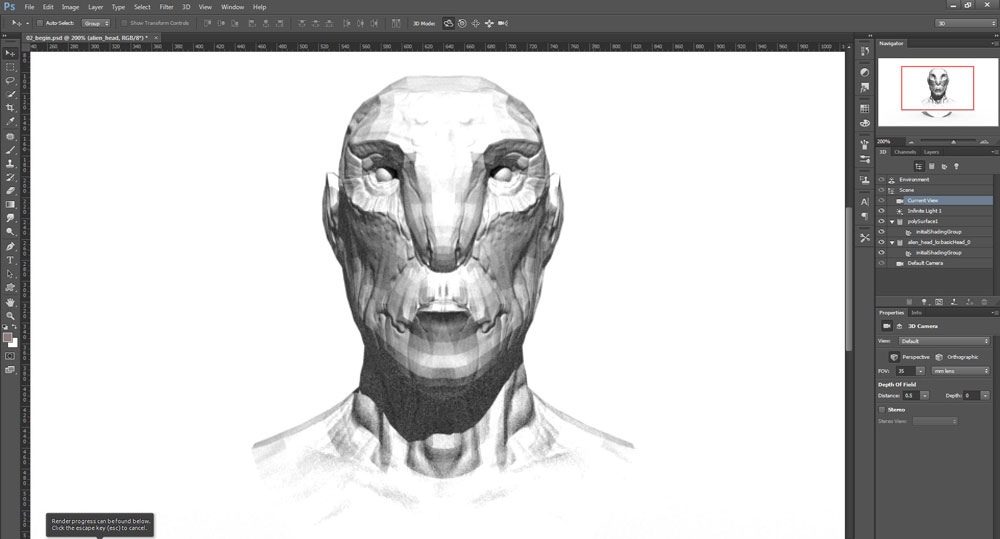Select the Eyedropper tool

point(10,121)
